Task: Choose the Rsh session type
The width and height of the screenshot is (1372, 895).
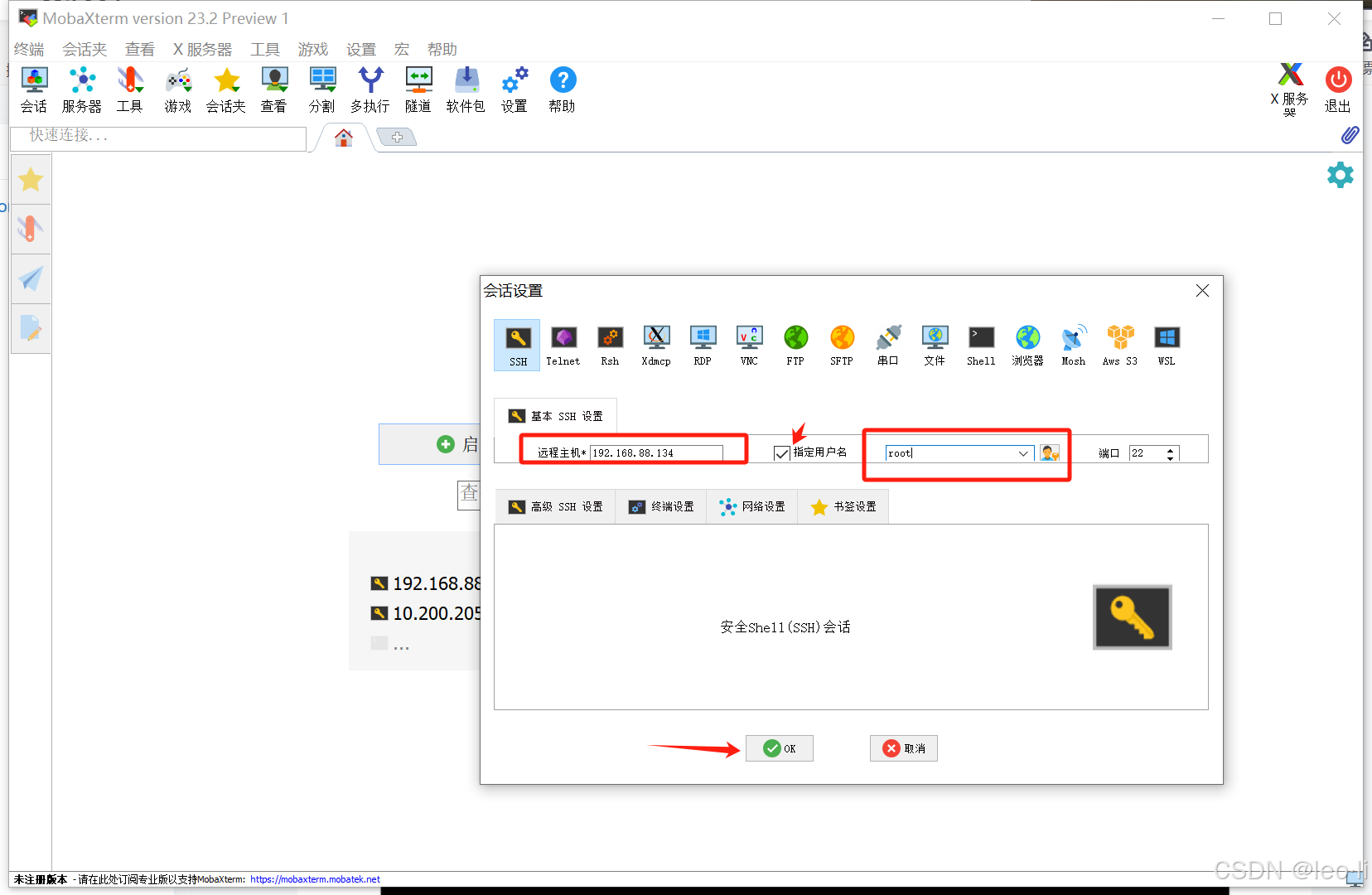Action: pos(610,345)
